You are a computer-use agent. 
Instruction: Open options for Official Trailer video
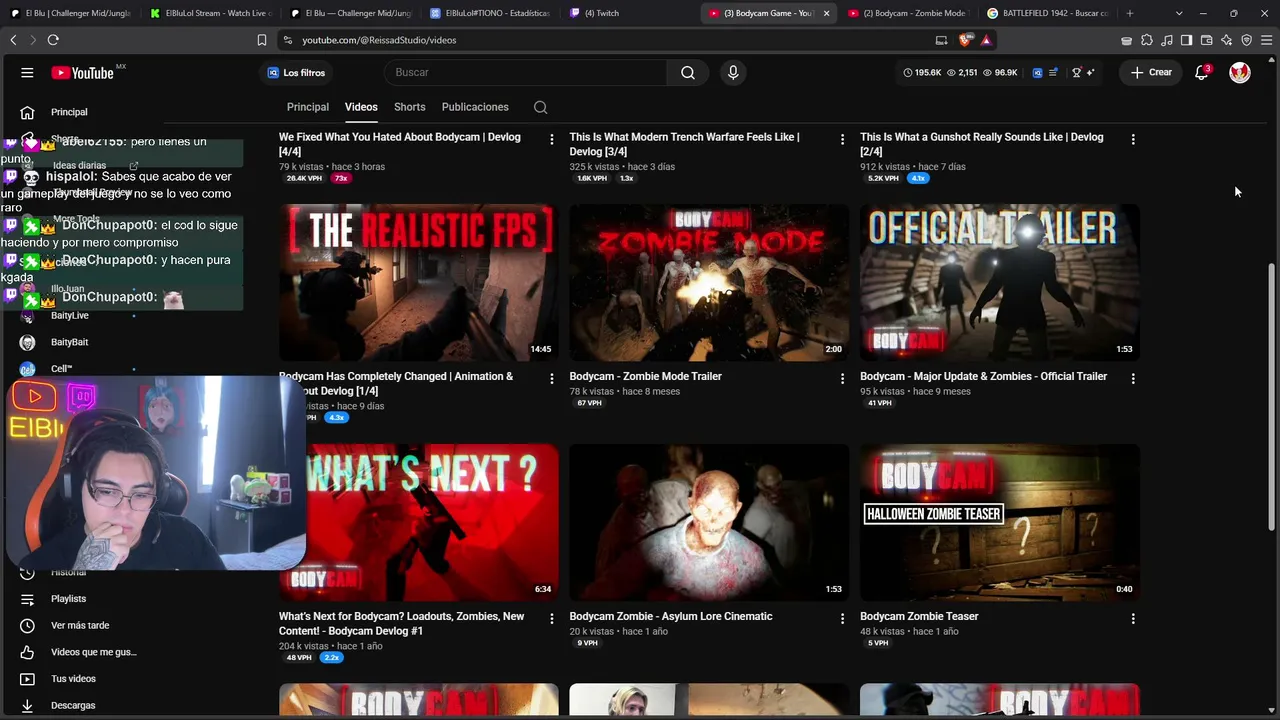tap(1133, 379)
